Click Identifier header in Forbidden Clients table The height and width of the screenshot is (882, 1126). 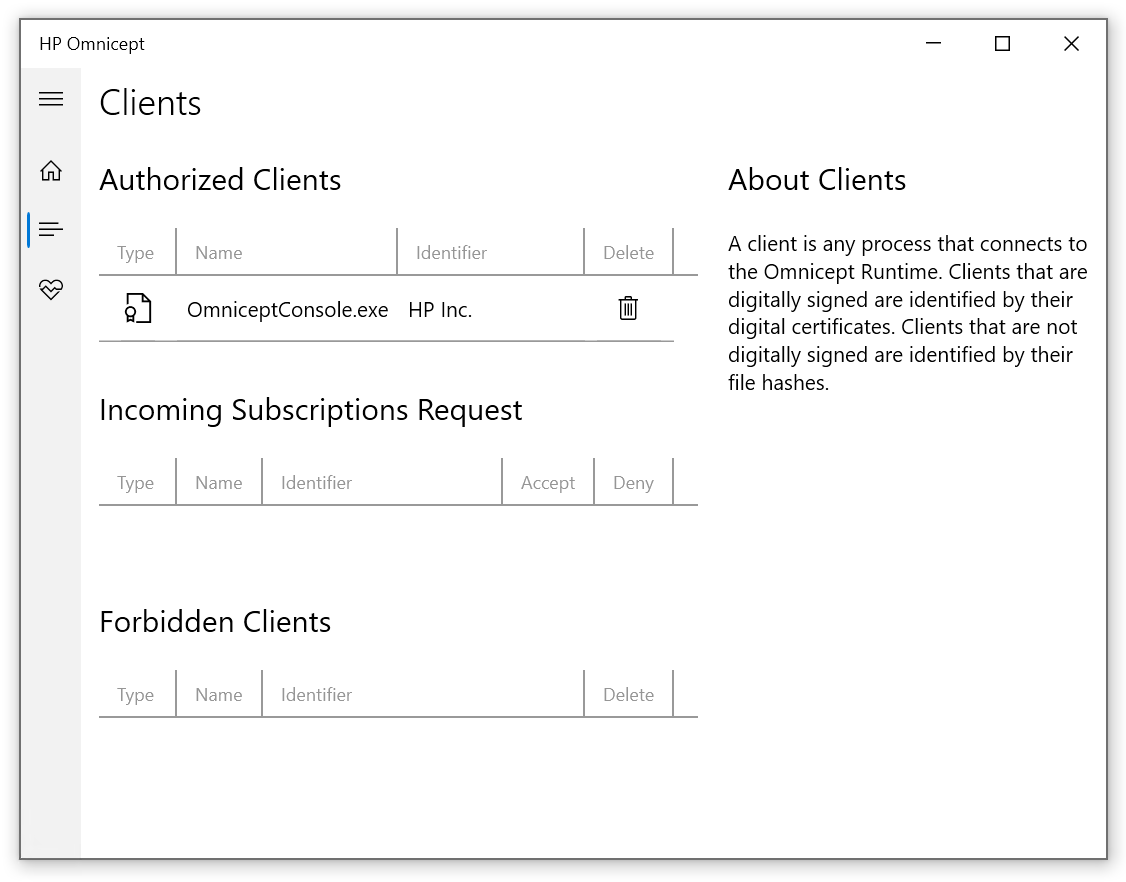(x=316, y=695)
